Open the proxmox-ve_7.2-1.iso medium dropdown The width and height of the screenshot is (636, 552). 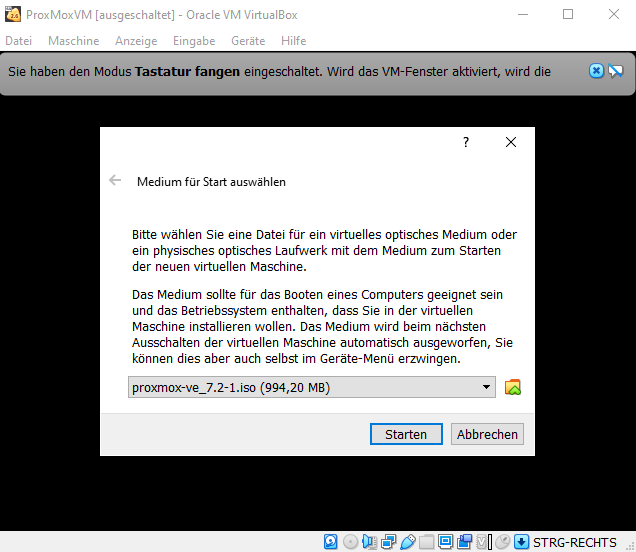click(x=312, y=387)
